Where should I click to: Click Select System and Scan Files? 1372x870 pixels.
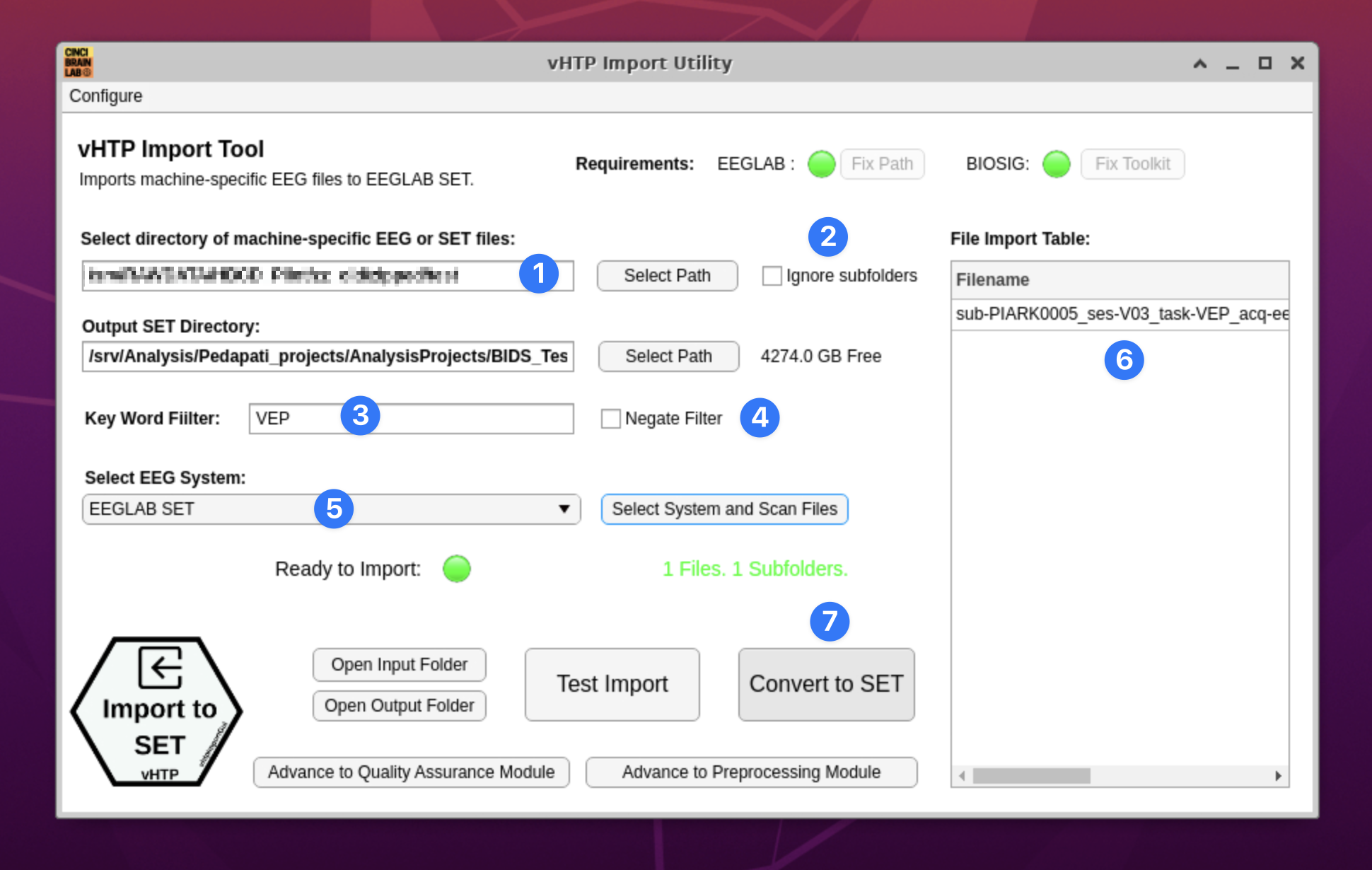pos(724,509)
